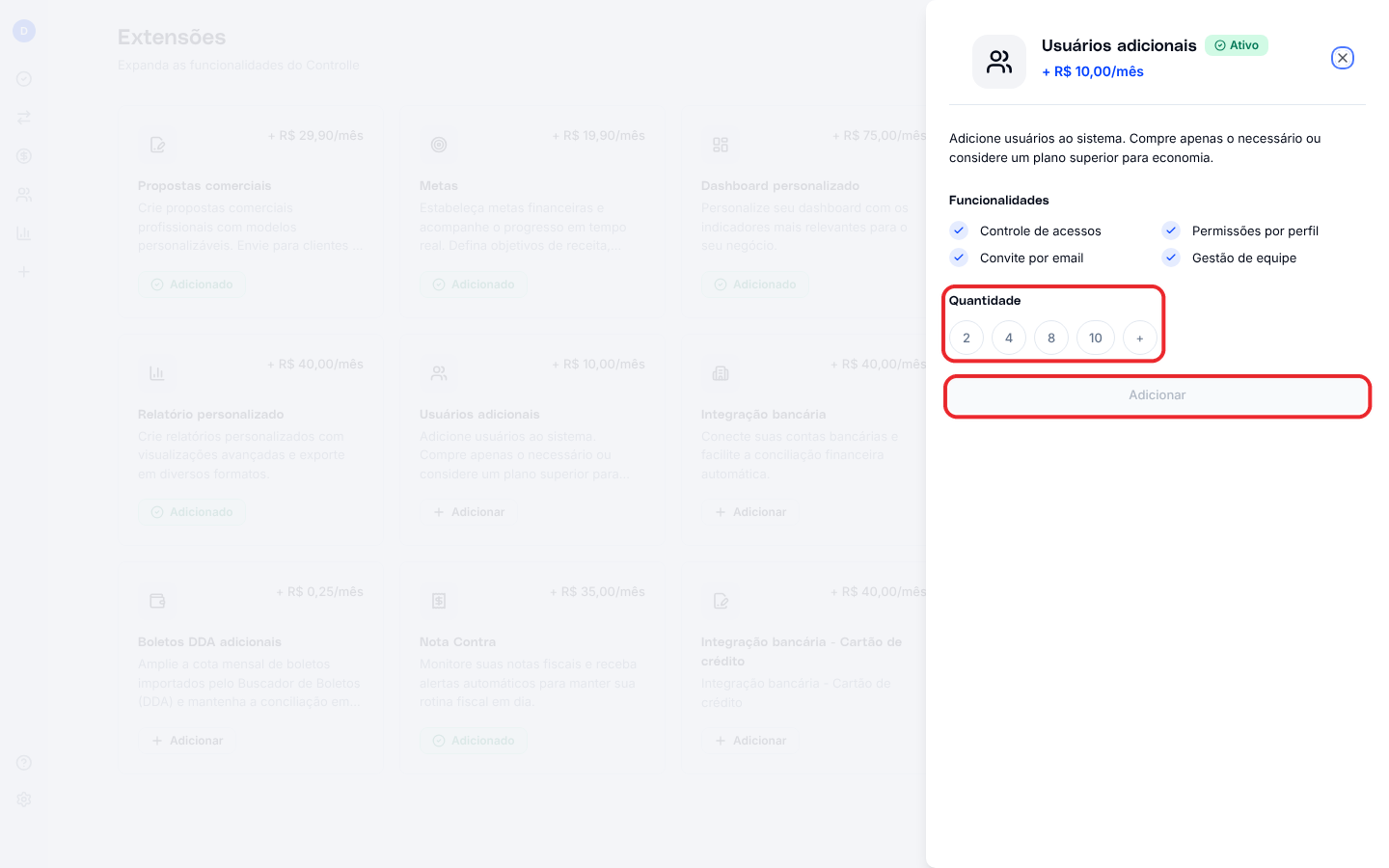
Task: Click the Nota Contra receipt icon
Action: [439, 601]
